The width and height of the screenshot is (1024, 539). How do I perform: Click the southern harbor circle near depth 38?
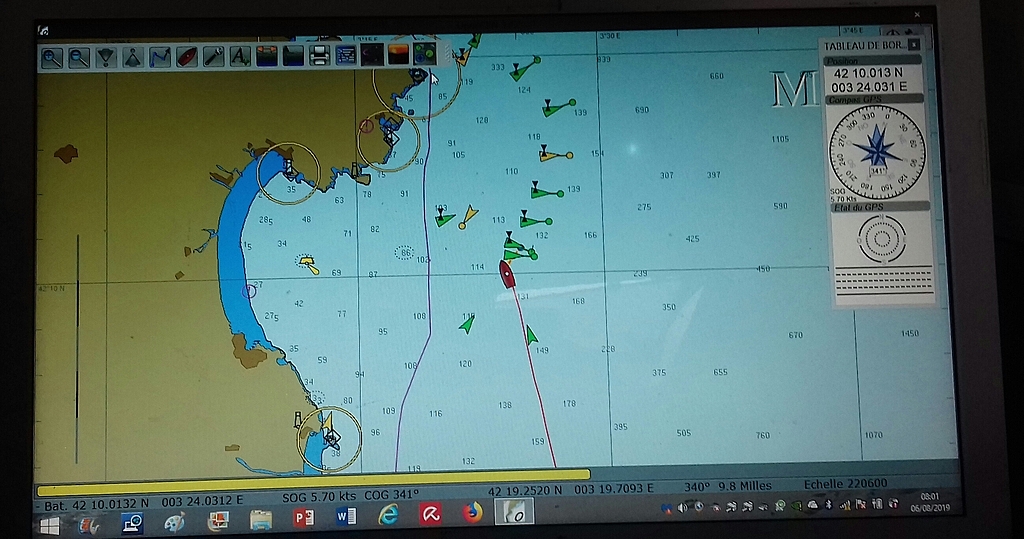click(x=330, y=439)
